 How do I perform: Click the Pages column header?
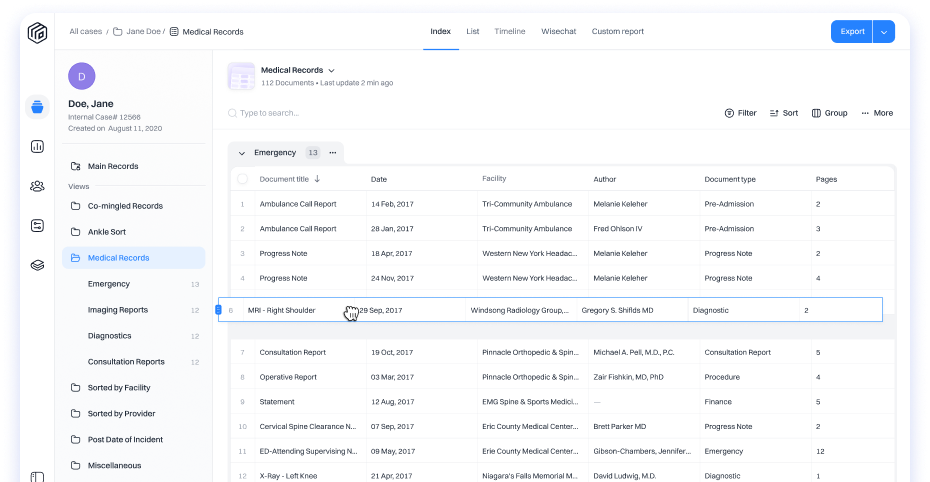826,179
